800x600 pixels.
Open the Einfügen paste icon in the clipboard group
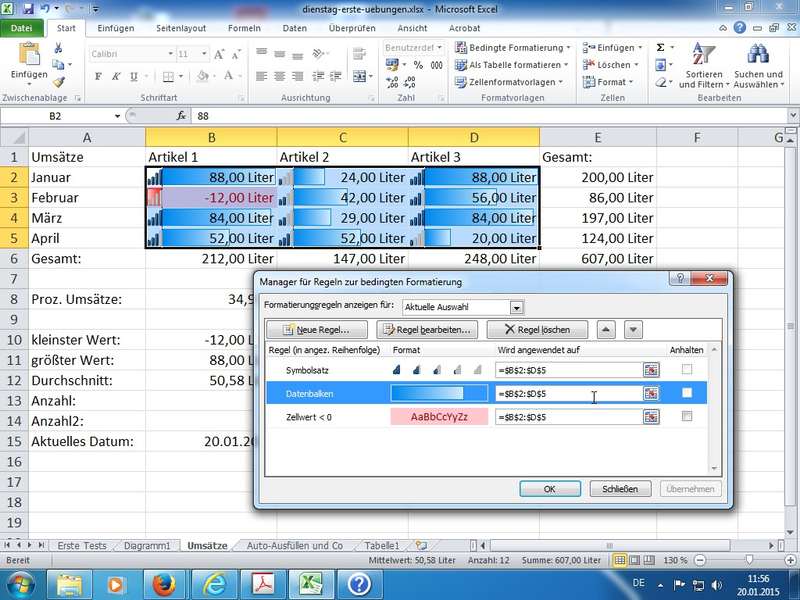point(29,55)
